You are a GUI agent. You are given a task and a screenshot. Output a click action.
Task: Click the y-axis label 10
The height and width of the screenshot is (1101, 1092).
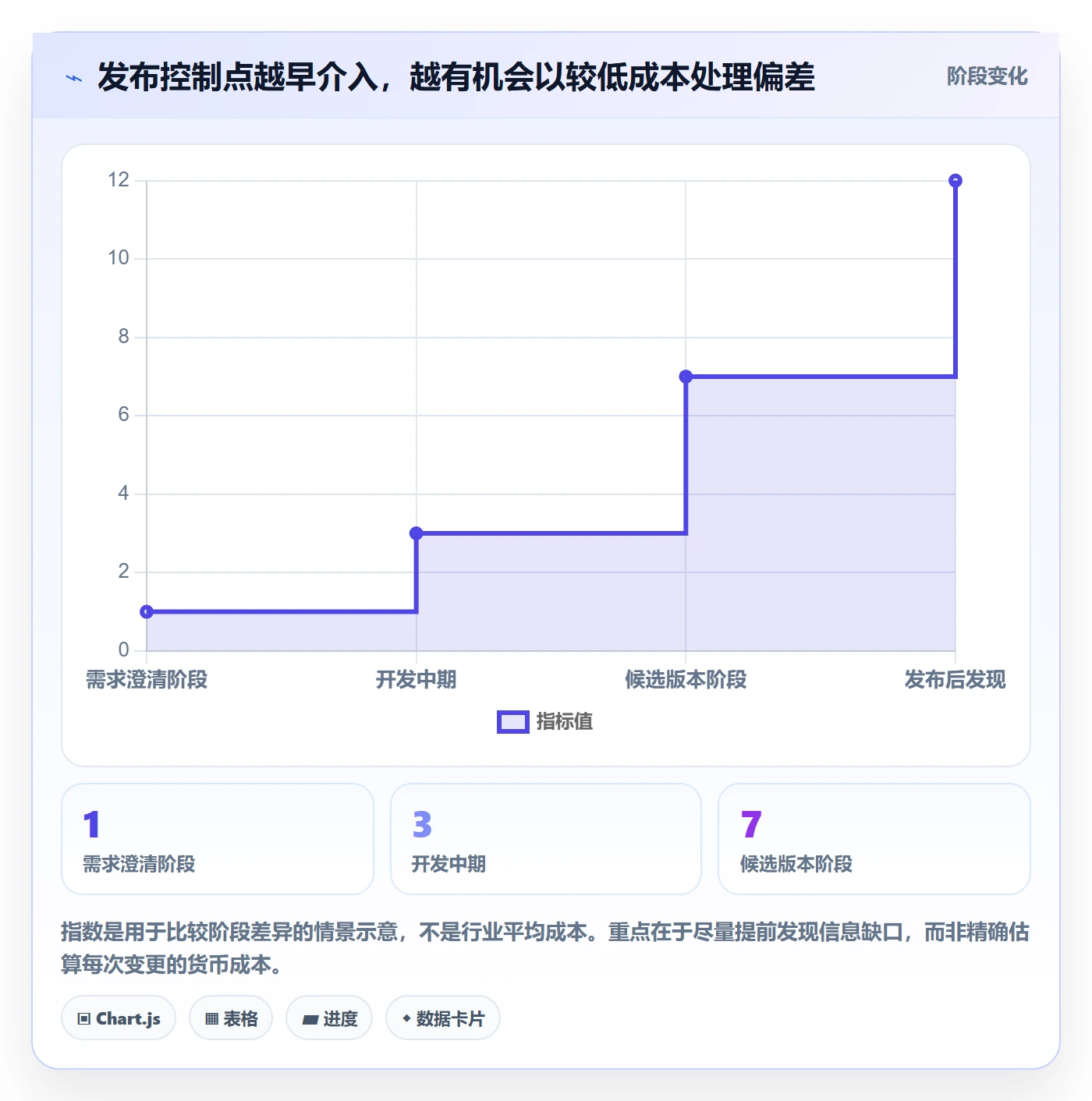[x=119, y=258]
